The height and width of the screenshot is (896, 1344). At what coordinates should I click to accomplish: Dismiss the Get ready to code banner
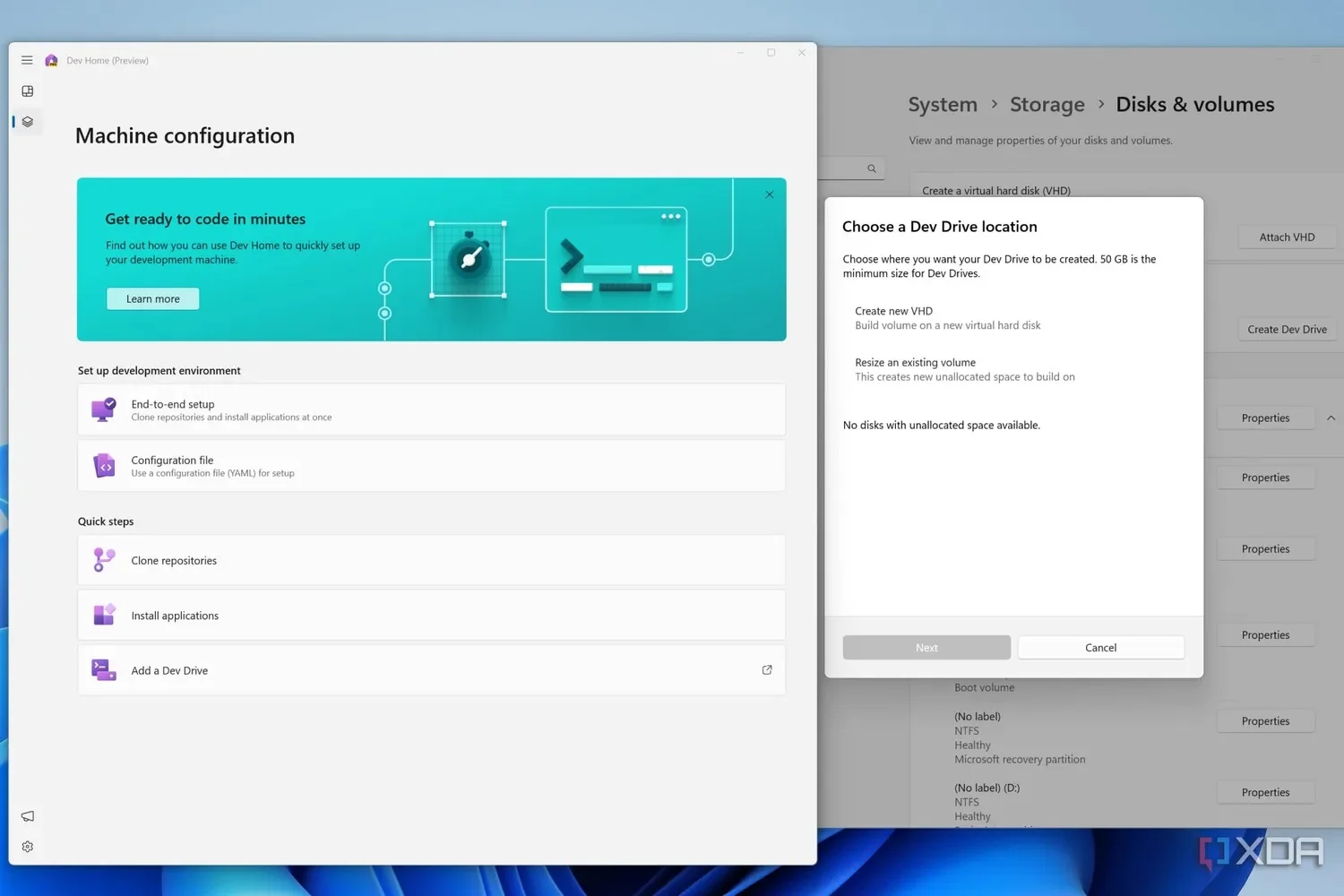coord(770,194)
